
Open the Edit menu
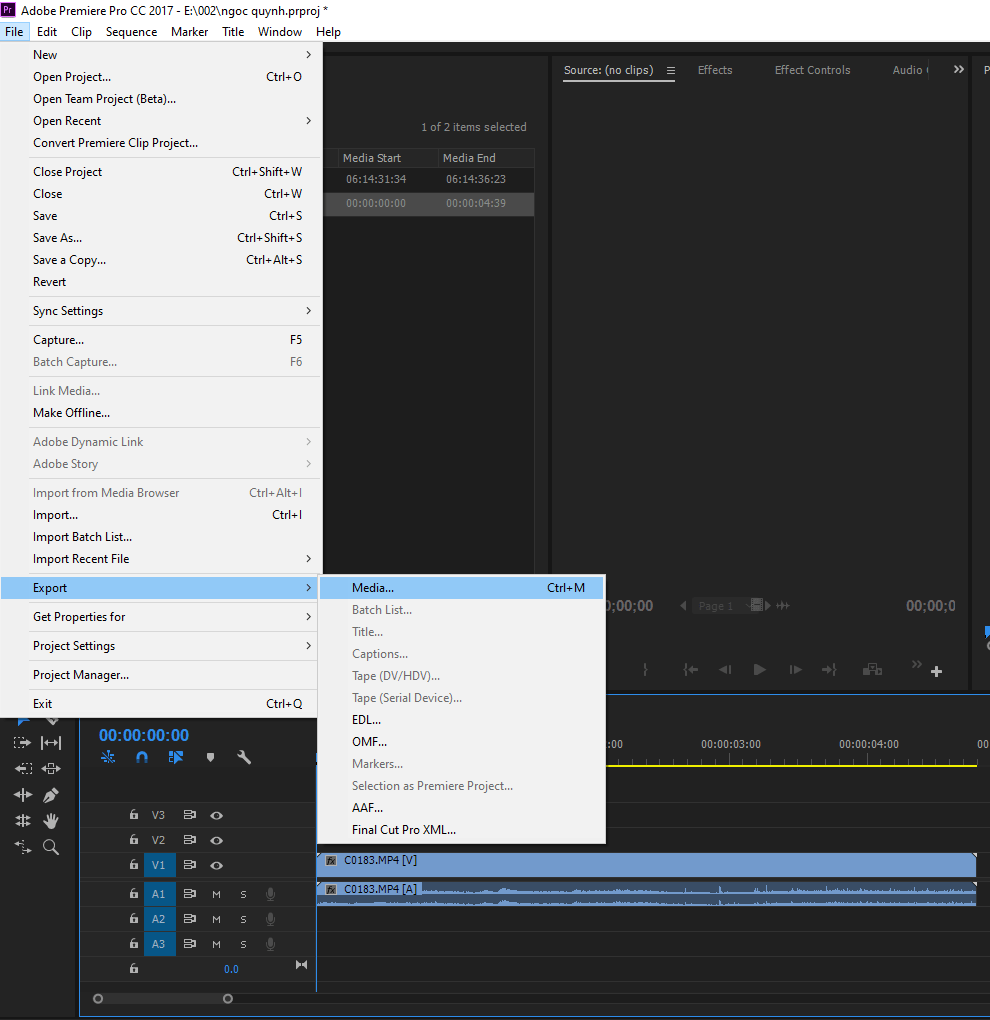pos(47,32)
